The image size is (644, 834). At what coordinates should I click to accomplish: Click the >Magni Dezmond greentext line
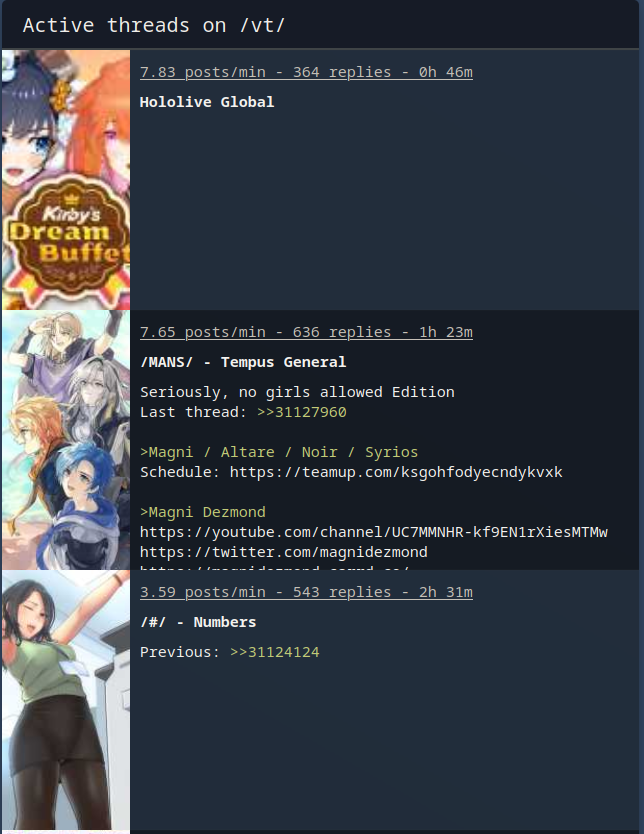pyautogui.click(x=203, y=512)
